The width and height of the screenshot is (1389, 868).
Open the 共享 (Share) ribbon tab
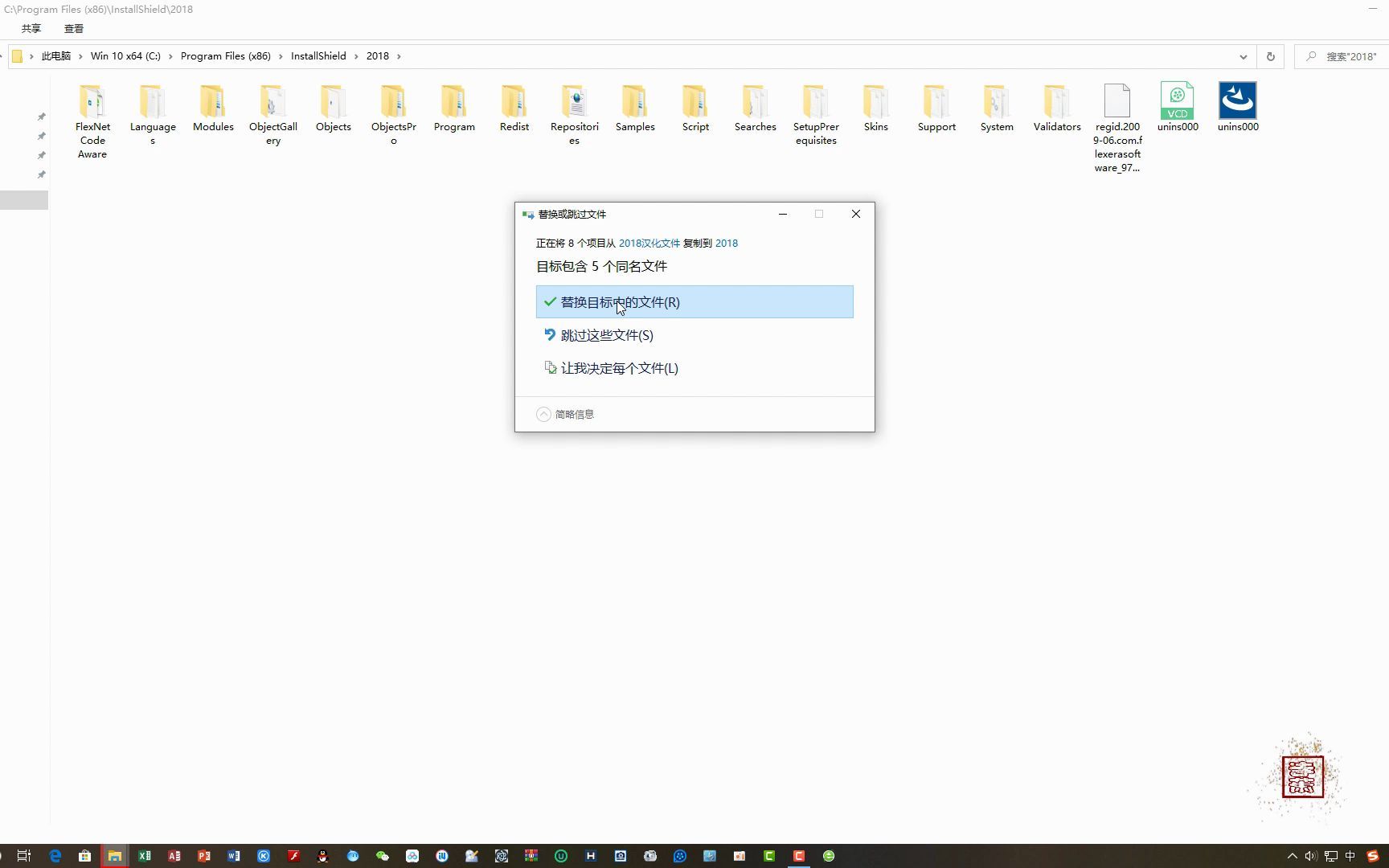[31, 28]
